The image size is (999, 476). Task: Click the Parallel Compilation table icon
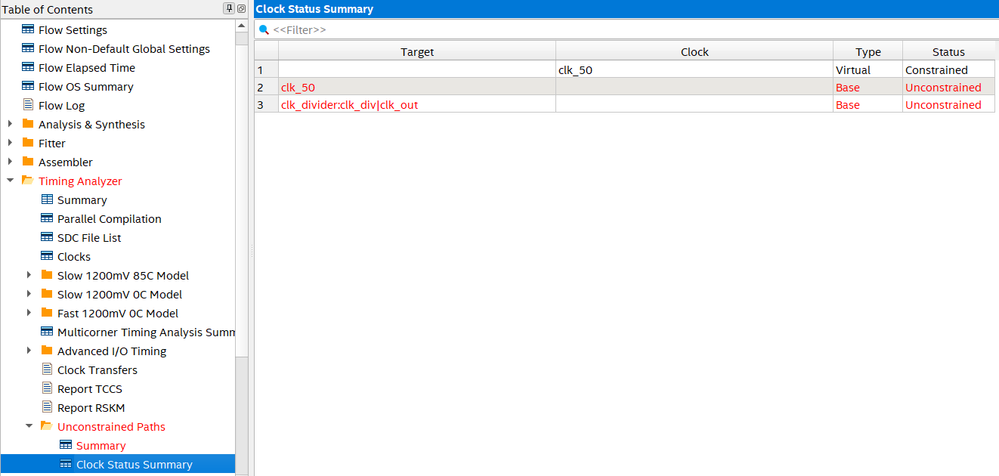(x=47, y=219)
